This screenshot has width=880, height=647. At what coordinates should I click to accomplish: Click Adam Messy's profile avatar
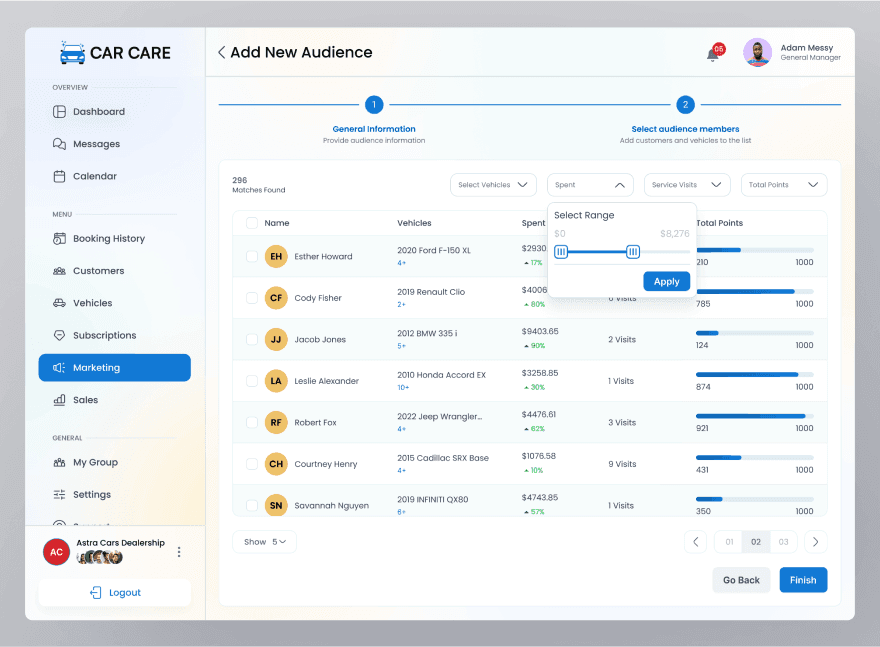758,52
